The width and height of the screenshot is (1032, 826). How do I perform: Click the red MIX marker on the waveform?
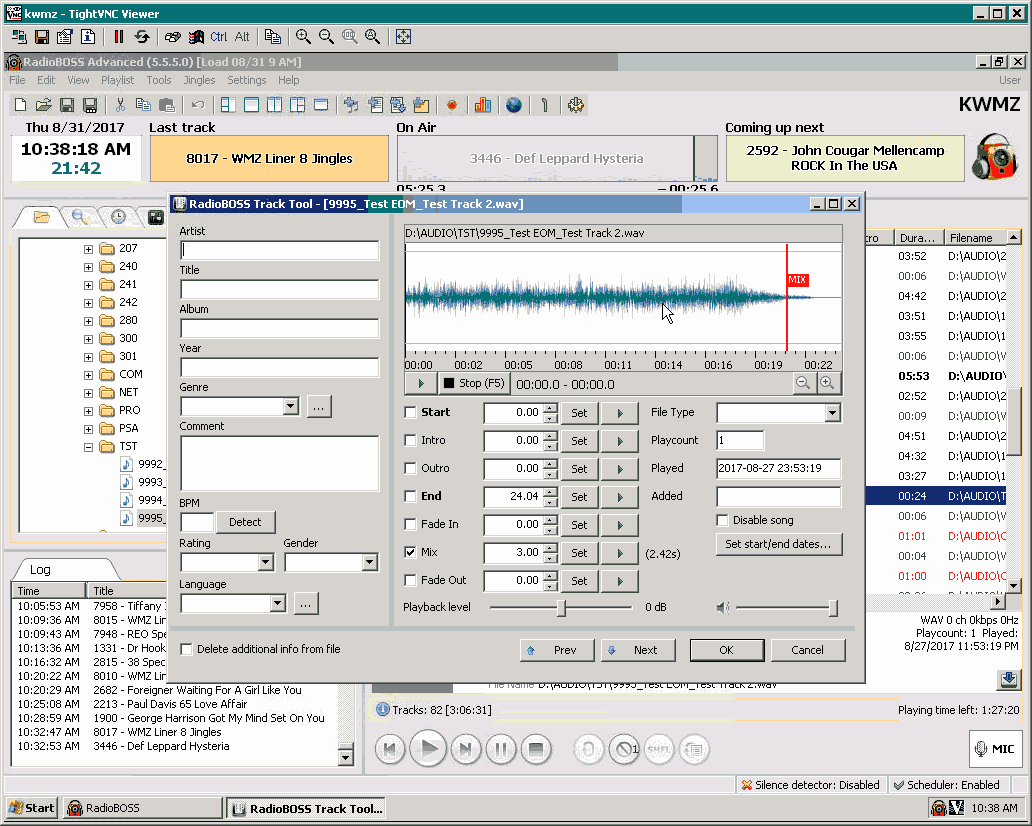tap(797, 280)
